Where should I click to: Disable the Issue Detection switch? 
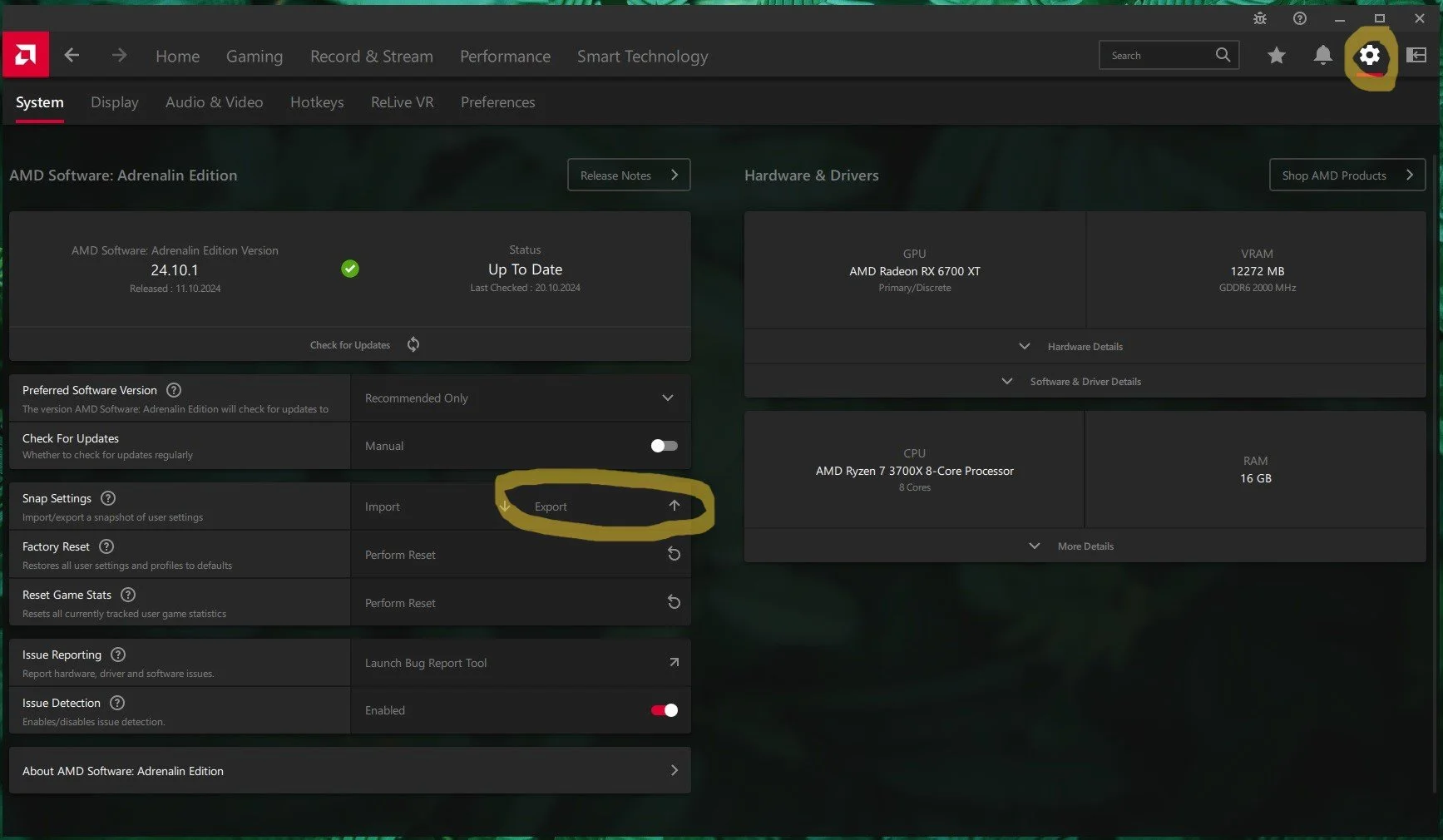pyautogui.click(x=664, y=710)
